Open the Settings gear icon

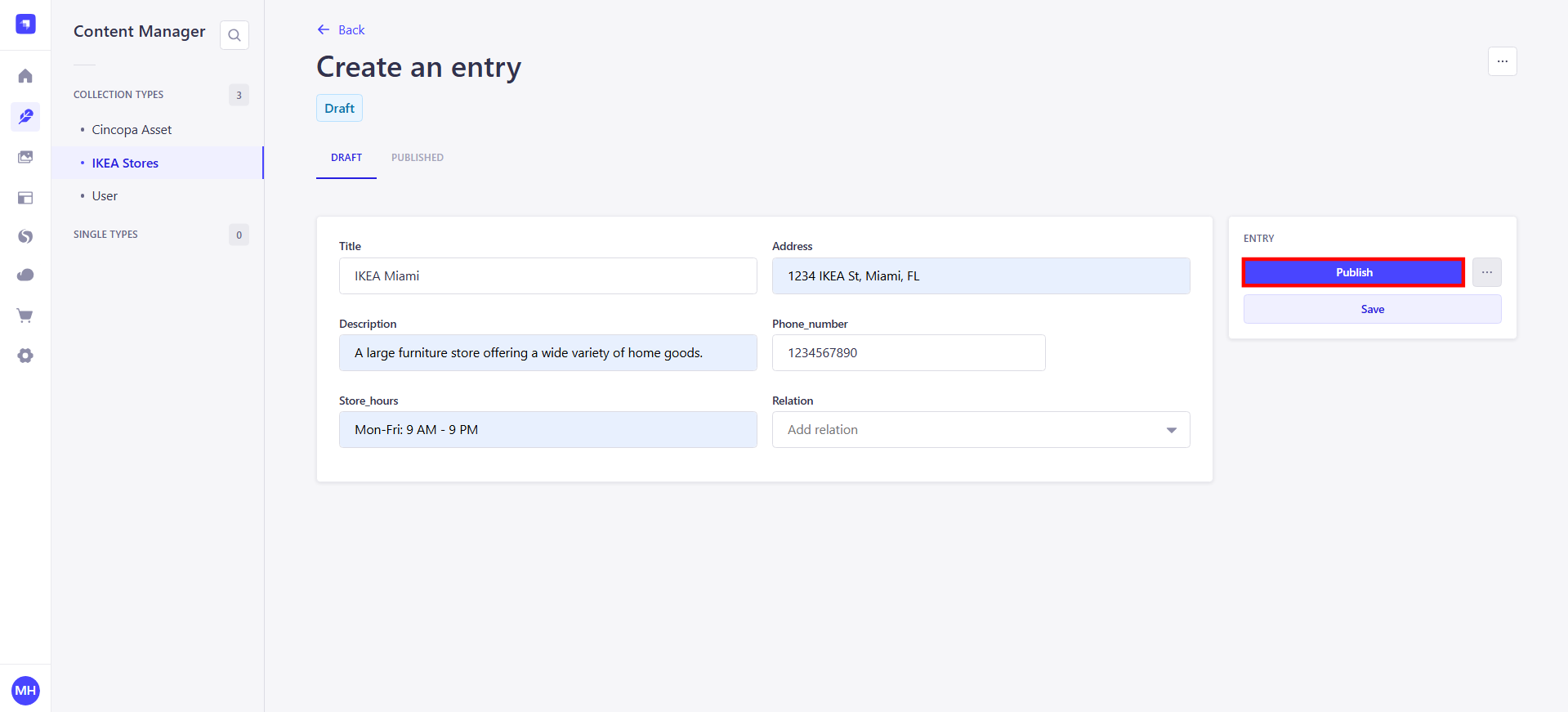(x=25, y=356)
